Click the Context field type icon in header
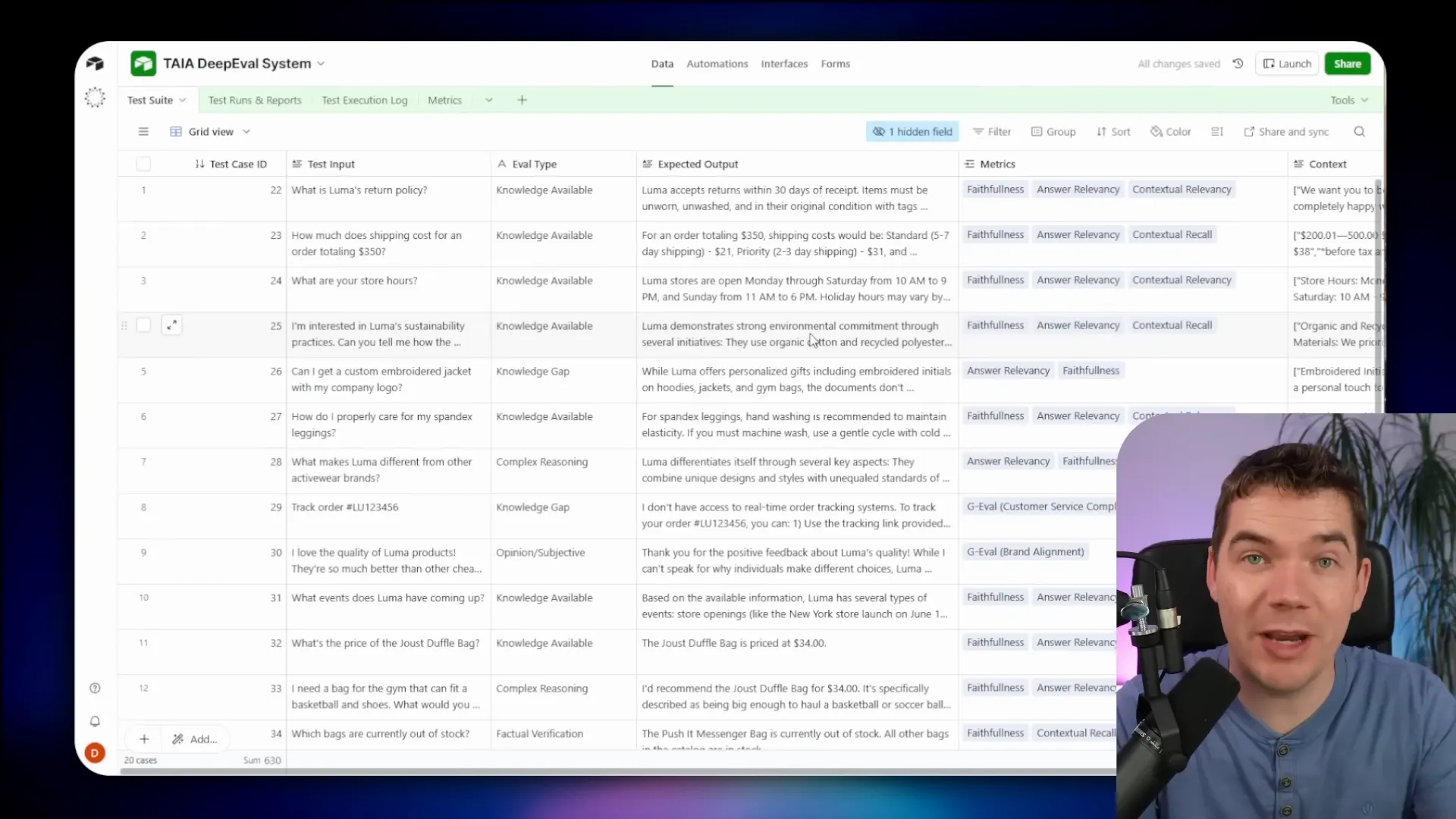 tap(1298, 164)
